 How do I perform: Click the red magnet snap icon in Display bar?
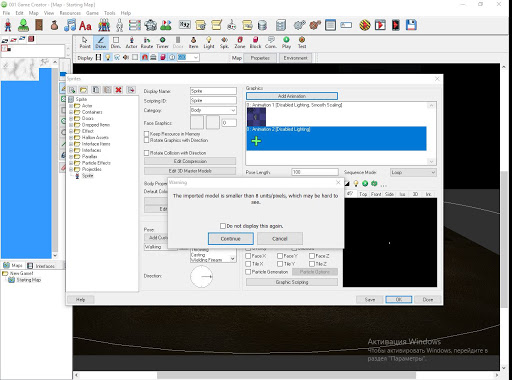(x=145, y=57)
